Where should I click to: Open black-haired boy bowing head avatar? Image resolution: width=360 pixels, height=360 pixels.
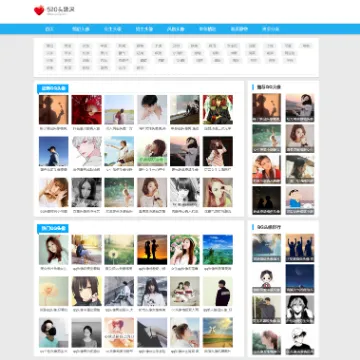coord(152,110)
